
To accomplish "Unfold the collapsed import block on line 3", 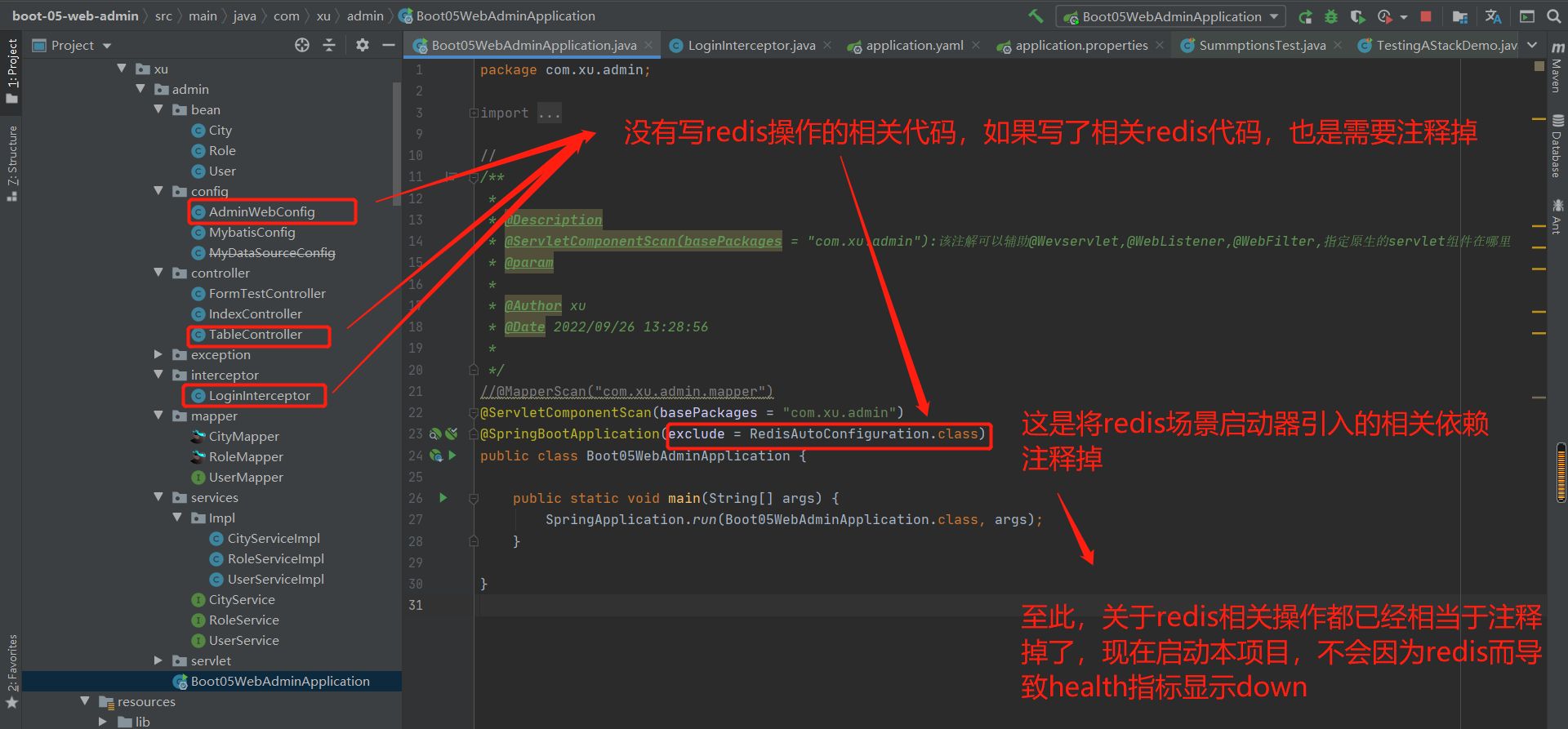I will [474, 113].
